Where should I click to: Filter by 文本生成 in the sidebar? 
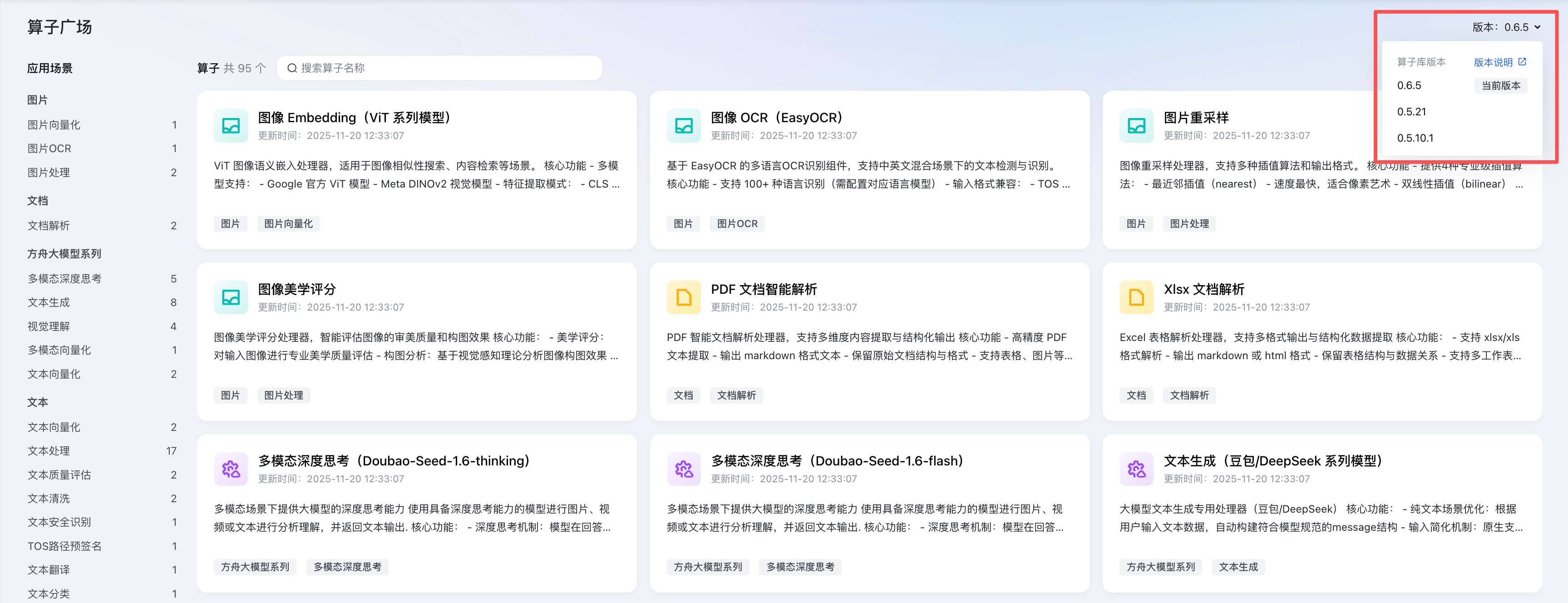pyautogui.click(x=49, y=303)
